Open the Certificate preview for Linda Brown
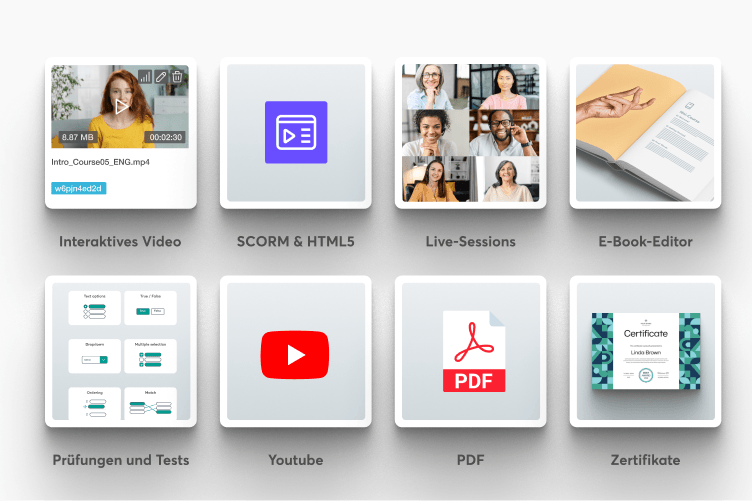The width and height of the screenshot is (752, 501). pyautogui.click(x=646, y=351)
